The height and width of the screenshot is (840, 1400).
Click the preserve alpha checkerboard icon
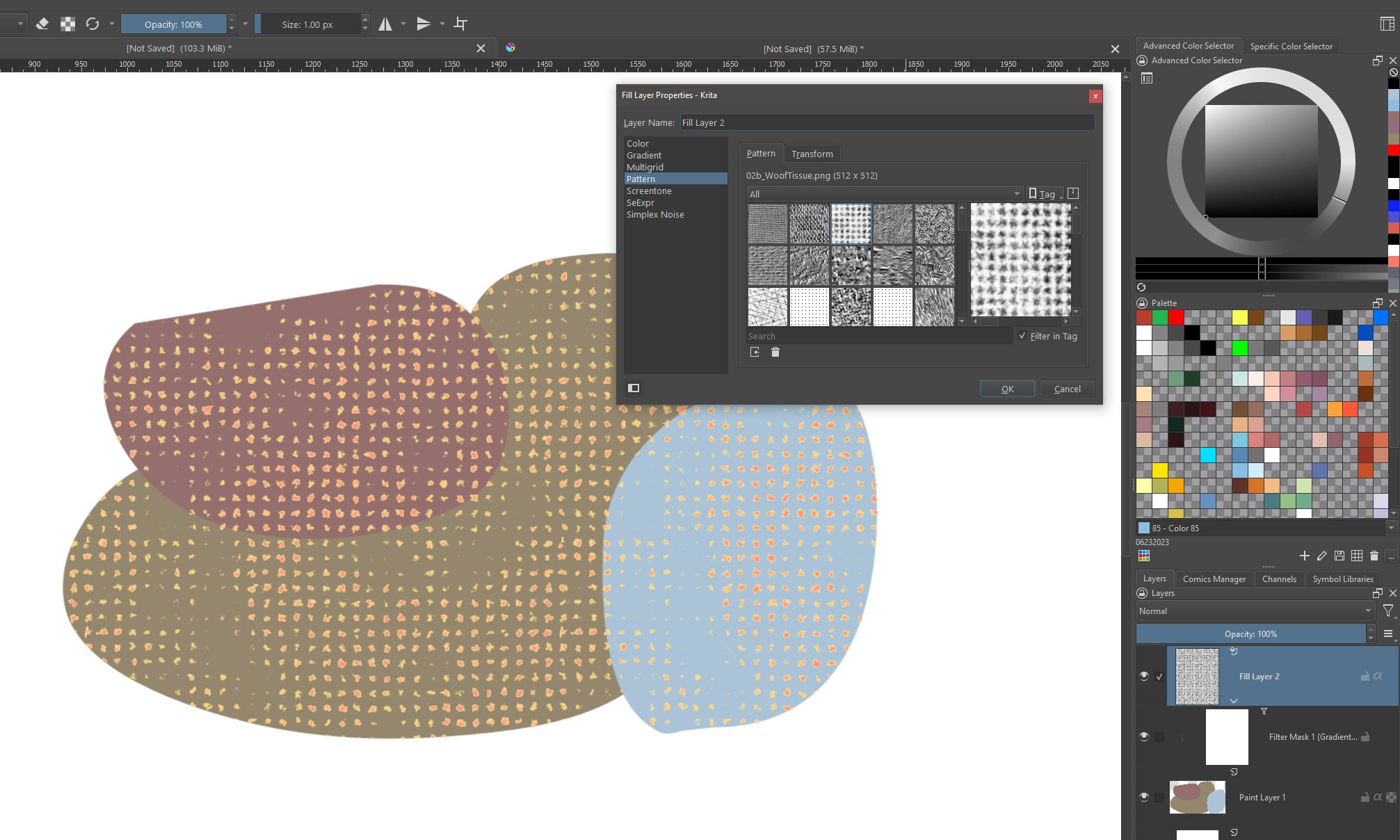pos(67,24)
